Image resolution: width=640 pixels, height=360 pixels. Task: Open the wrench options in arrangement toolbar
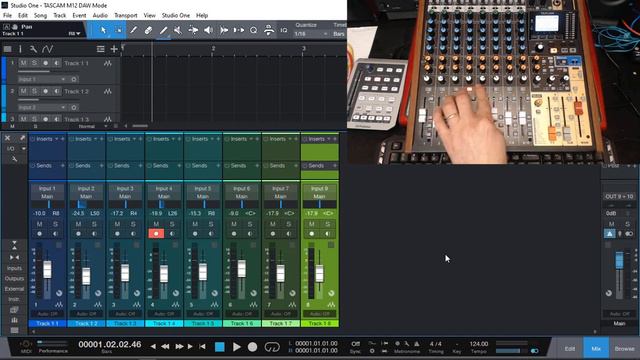pos(33,49)
